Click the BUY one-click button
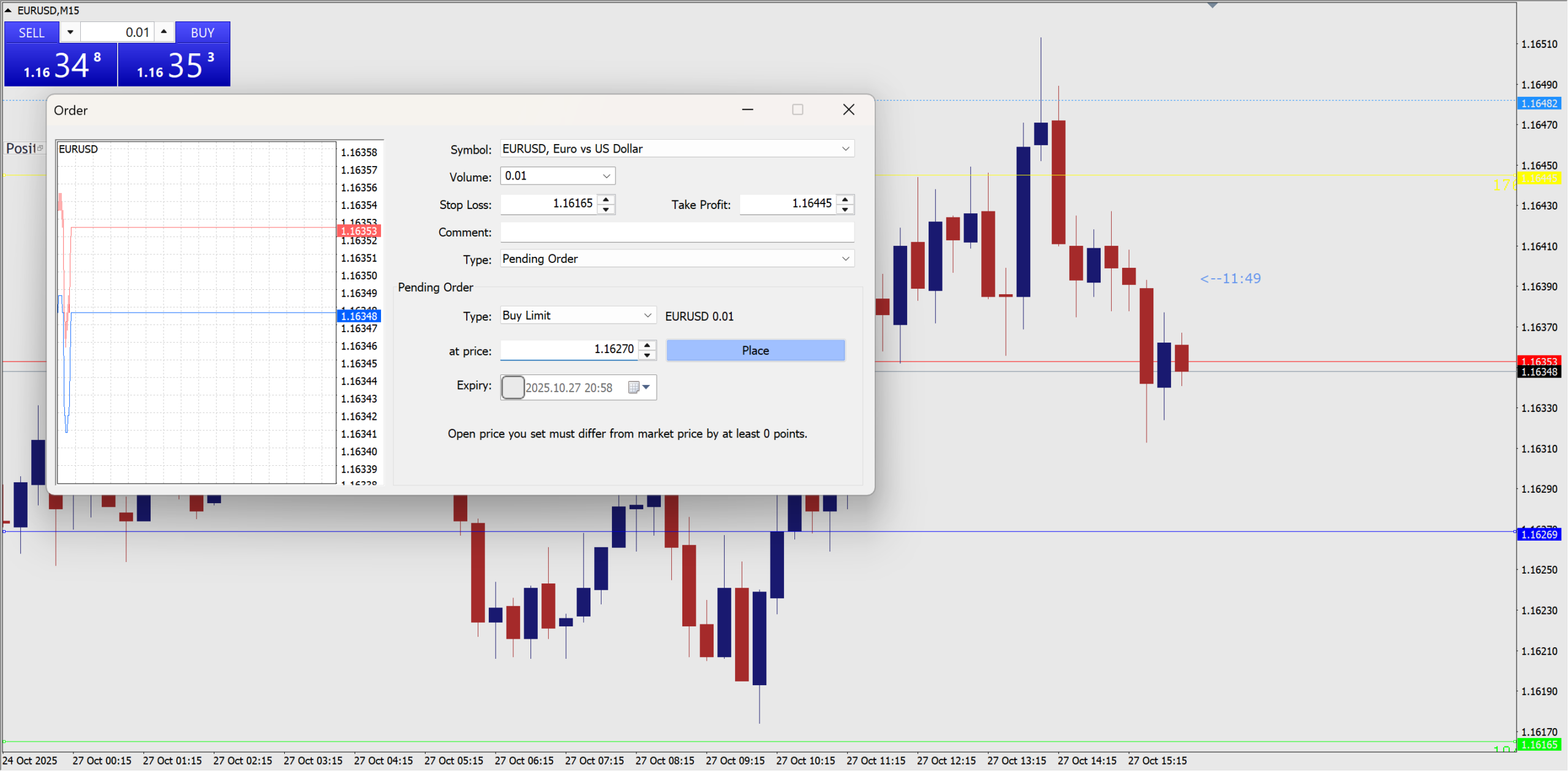The width and height of the screenshot is (1568, 771). 202,32
